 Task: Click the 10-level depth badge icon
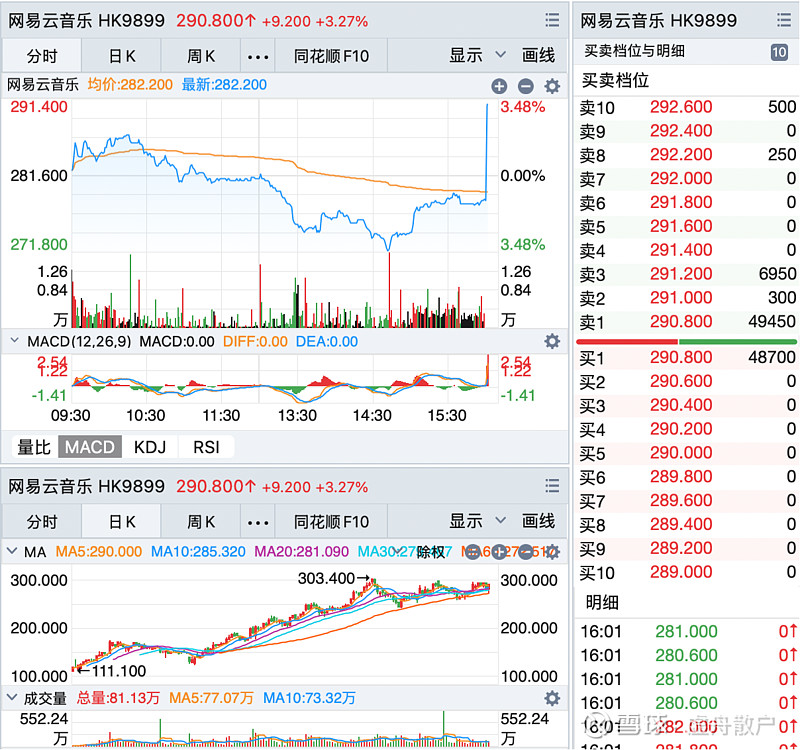[779, 52]
